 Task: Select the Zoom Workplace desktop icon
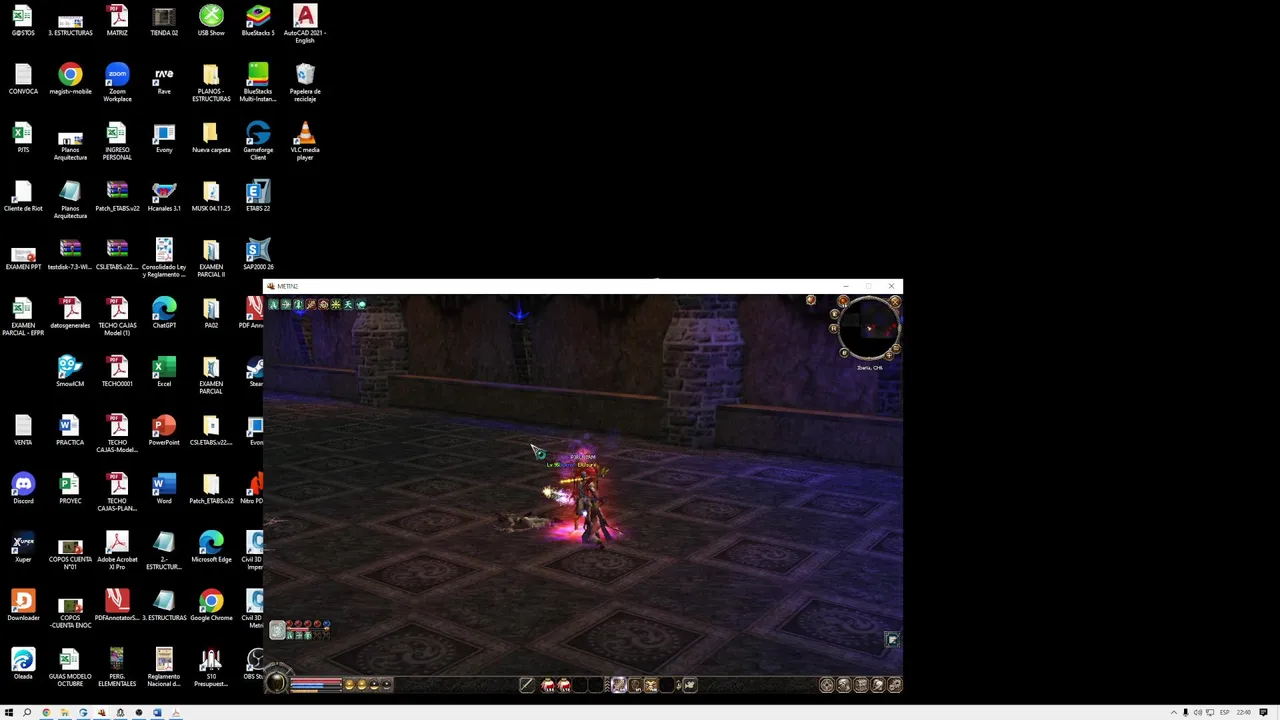tap(117, 83)
